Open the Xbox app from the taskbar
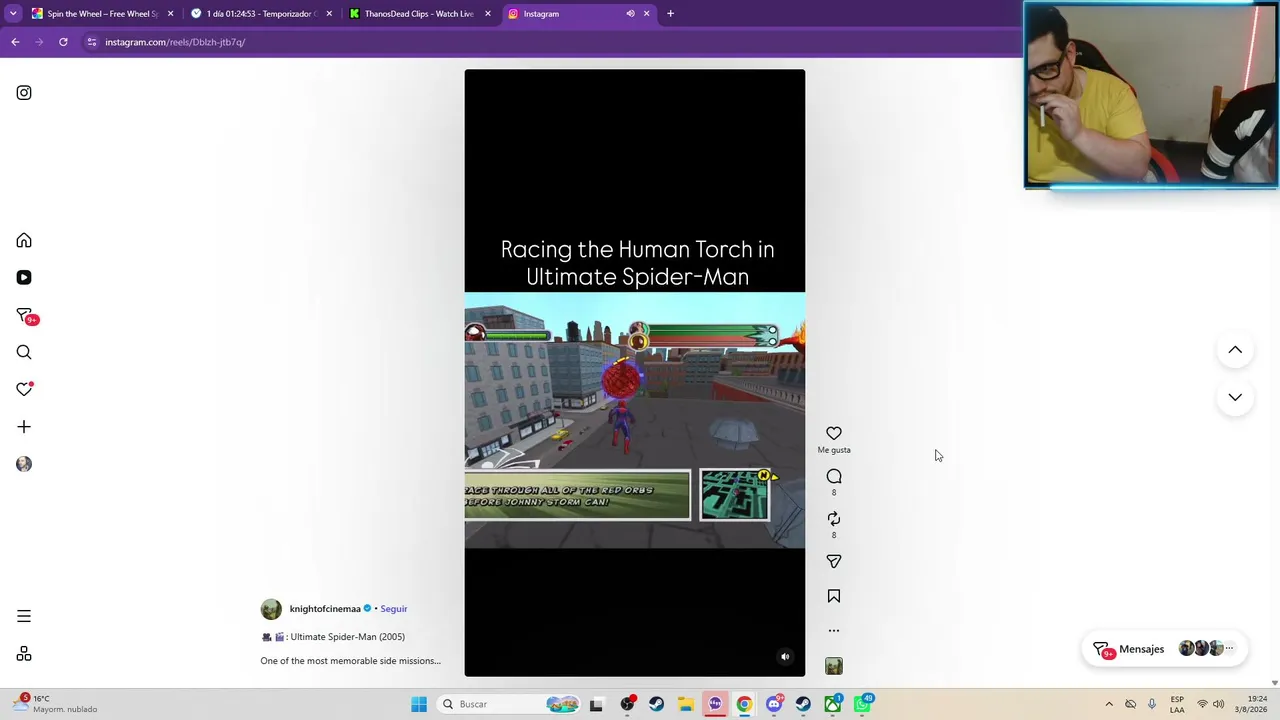This screenshot has height=720, width=1280. pos(833,705)
